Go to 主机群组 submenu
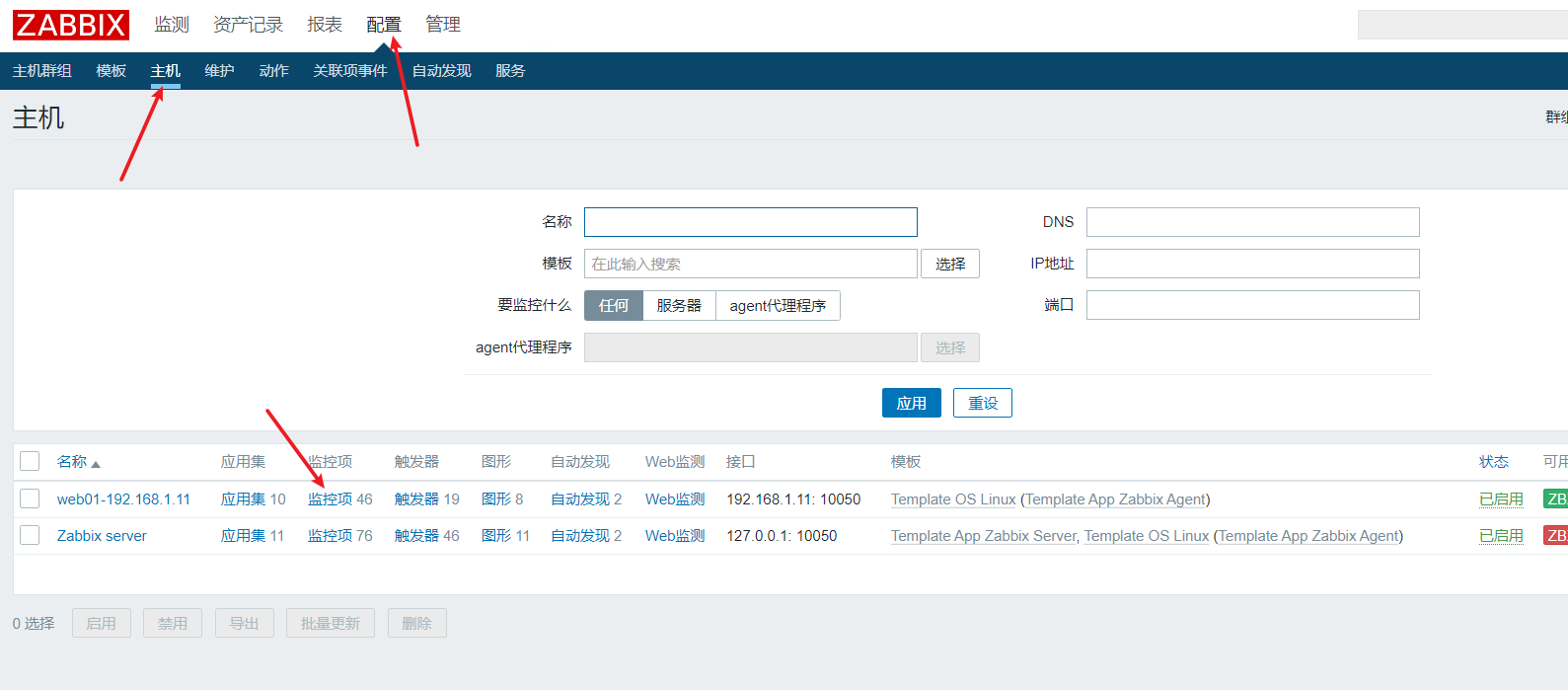 (x=42, y=71)
